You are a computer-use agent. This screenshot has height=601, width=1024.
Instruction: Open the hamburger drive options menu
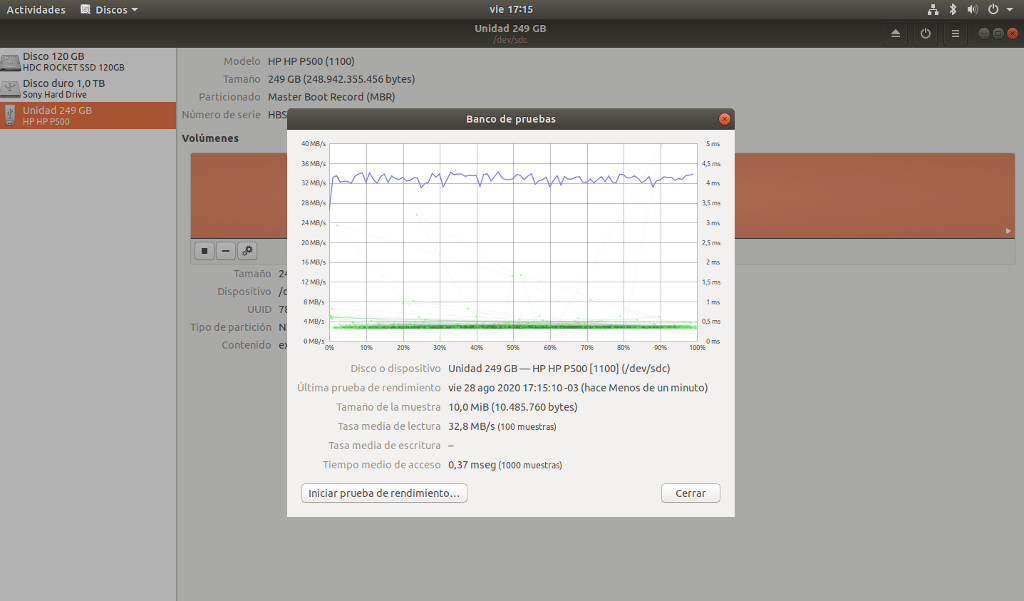click(955, 33)
